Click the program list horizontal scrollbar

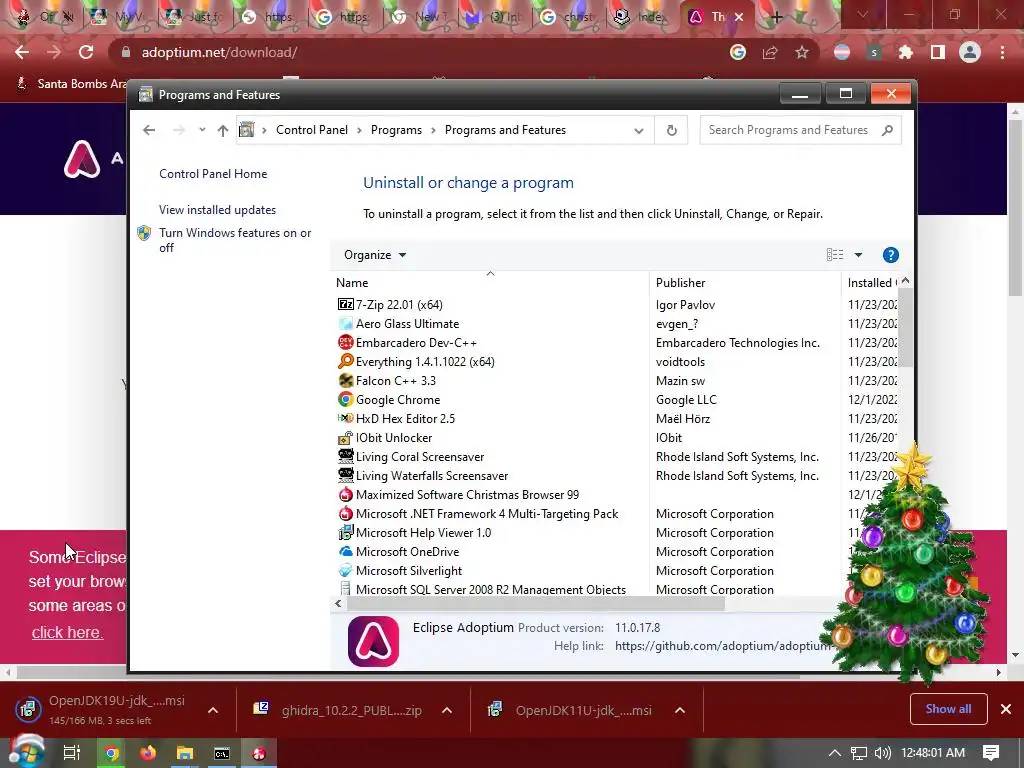(536, 603)
